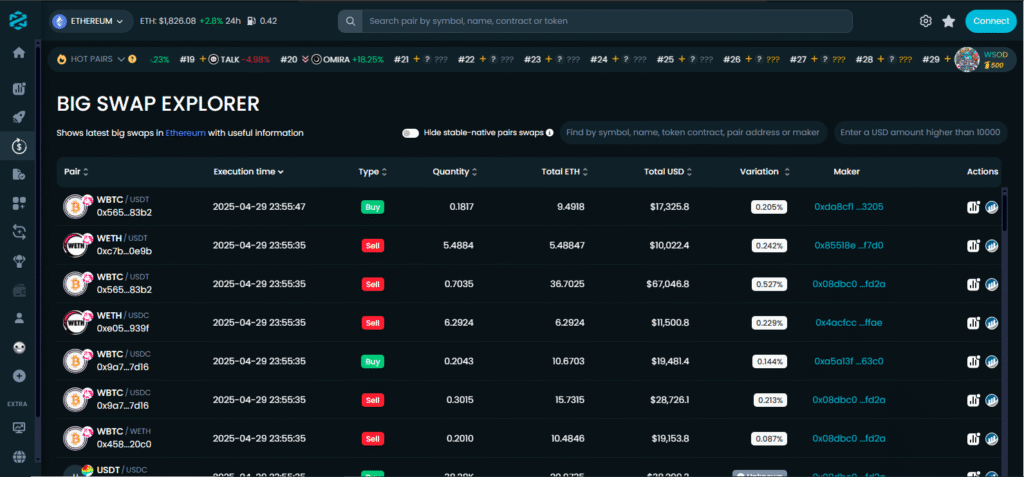Screen dimensions: 1024x477
Task: Open the Home icon in the sidebar
Action: pos(19,53)
